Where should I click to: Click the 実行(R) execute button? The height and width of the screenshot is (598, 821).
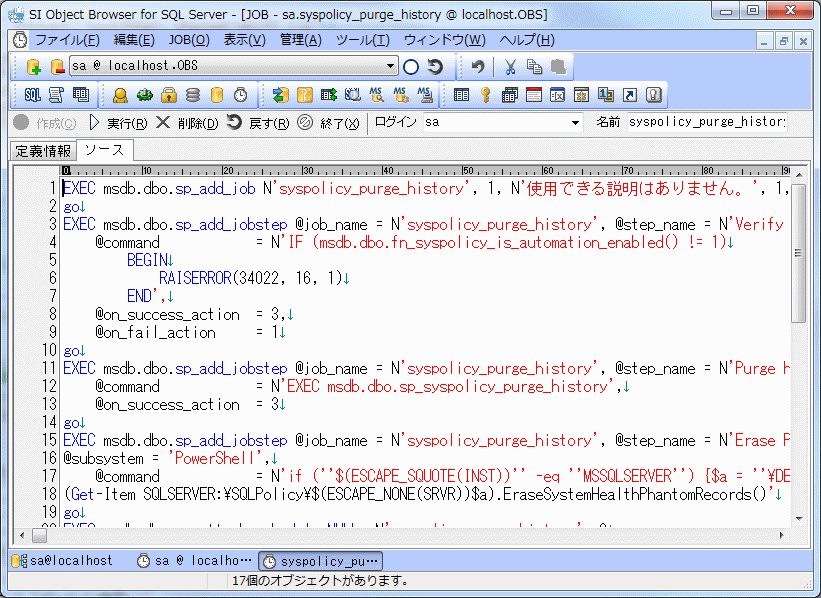[118, 123]
